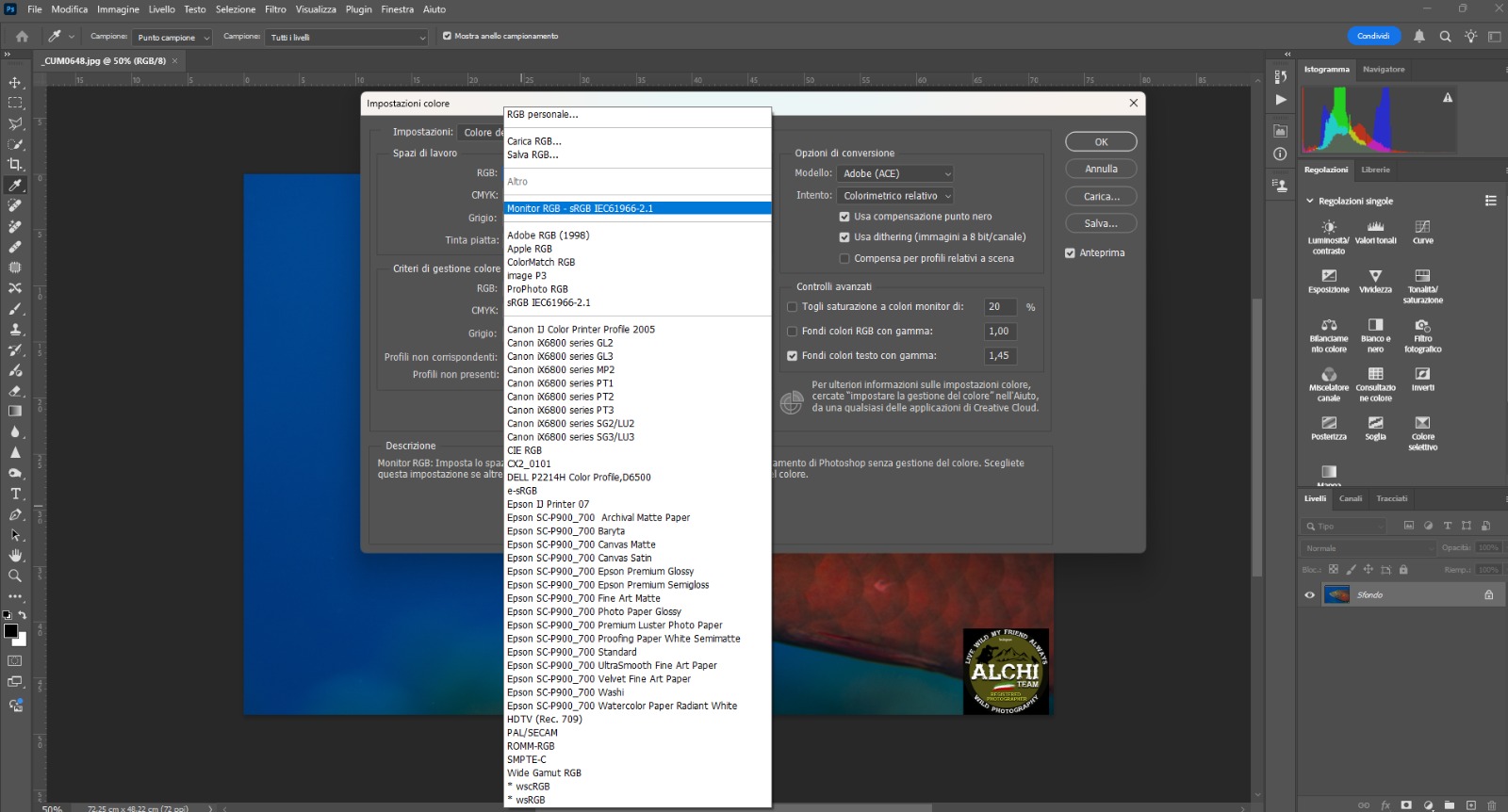Click the notifications bell icon
The image size is (1508, 812).
coord(1419,37)
